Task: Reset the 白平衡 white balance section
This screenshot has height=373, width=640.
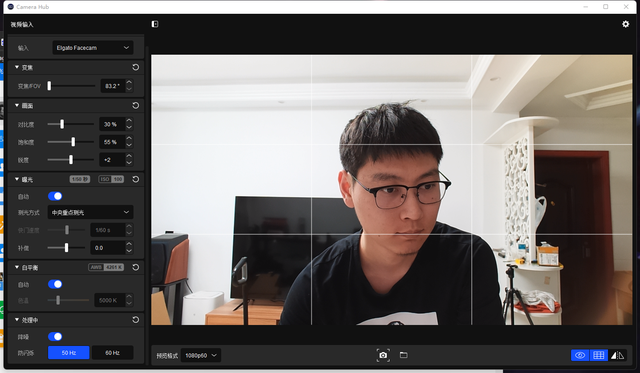Action: pos(136,267)
